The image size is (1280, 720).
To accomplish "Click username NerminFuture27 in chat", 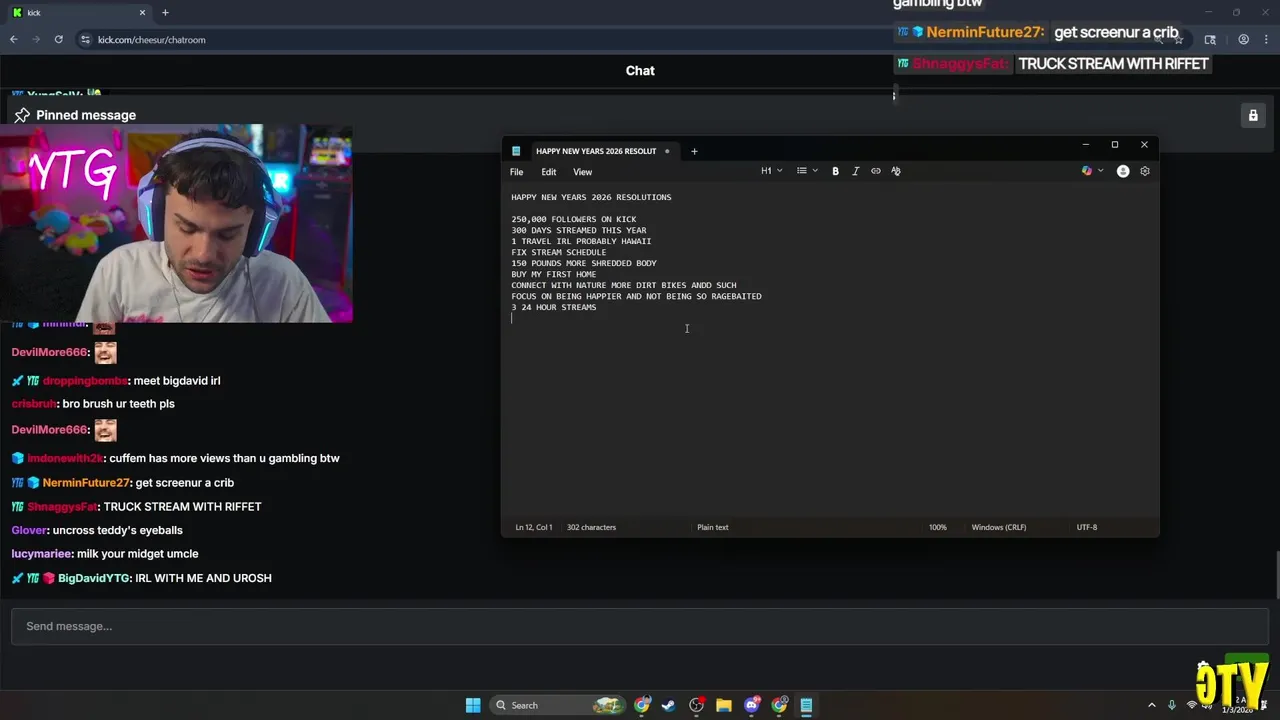I will pyautogui.click(x=87, y=482).
